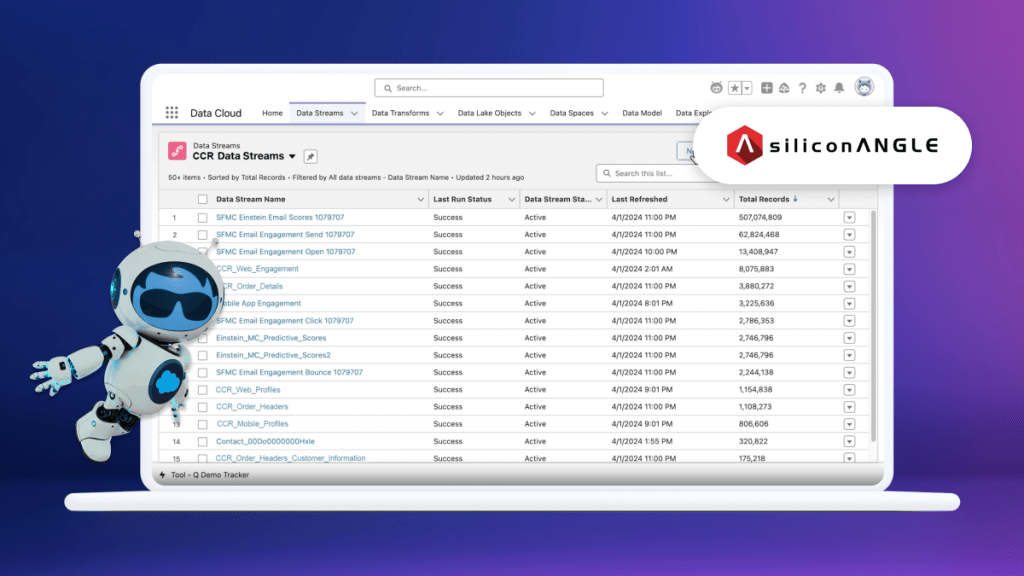Screen dimensions: 1024x576
Task: Expand the Data Lake Objects tab chevron
Action: [532, 114]
